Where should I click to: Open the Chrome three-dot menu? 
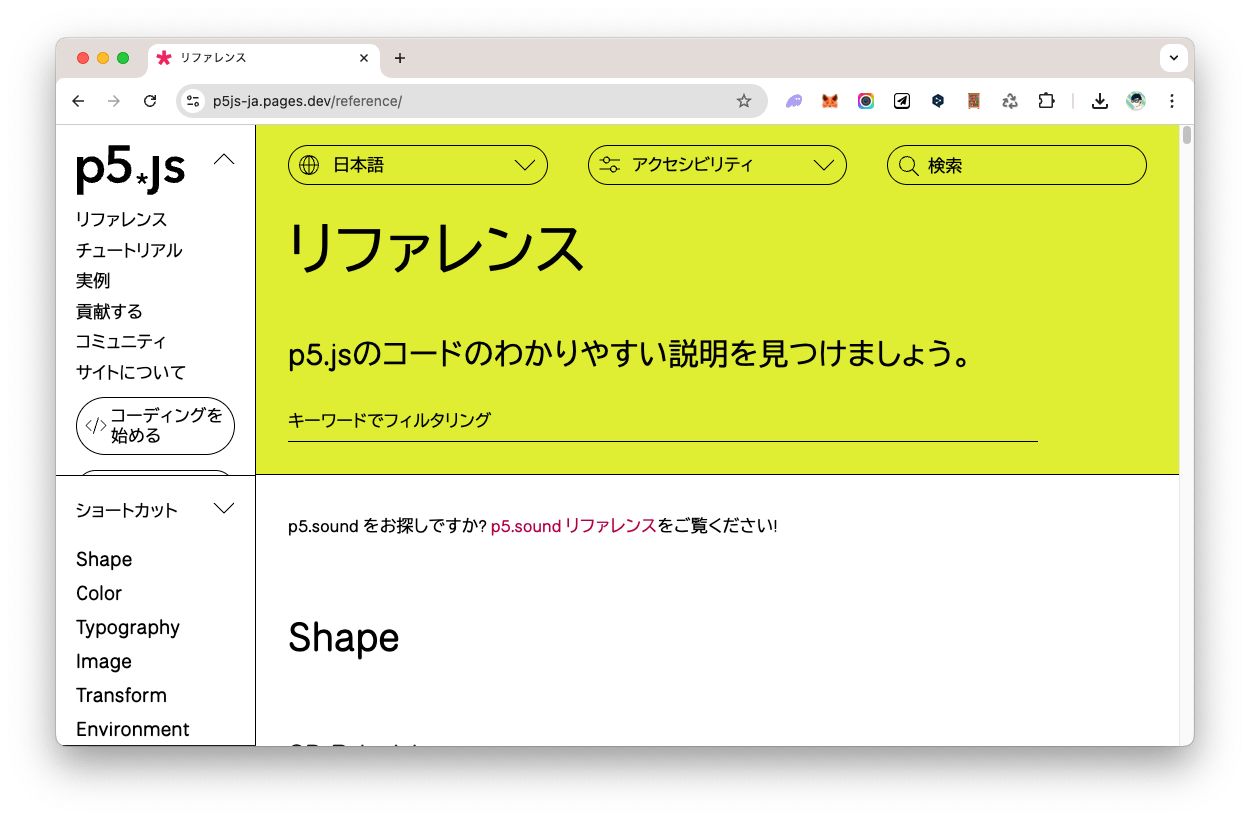pyautogui.click(x=1172, y=101)
